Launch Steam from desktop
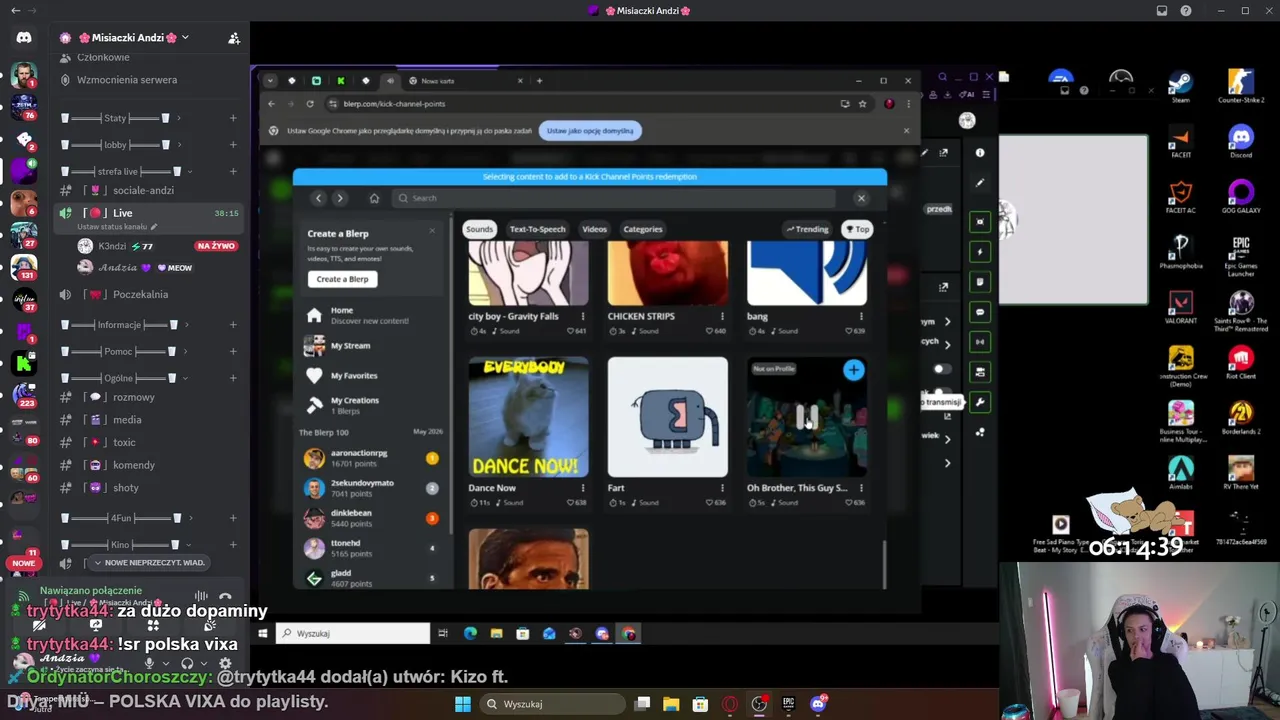The width and height of the screenshot is (1280, 720). tap(1181, 86)
